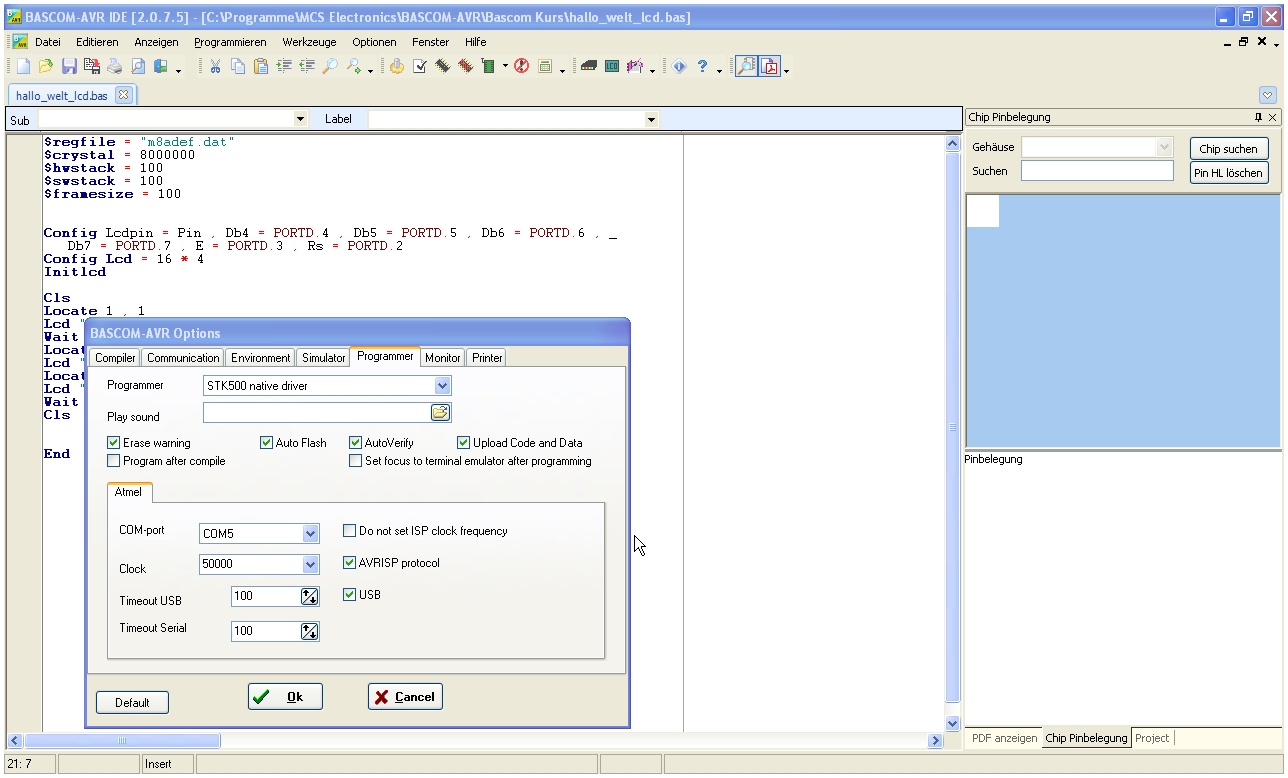Open the Programmer dropdown (STK500 native driver)
Screen dimensions: 1288x778
[443, 386]
